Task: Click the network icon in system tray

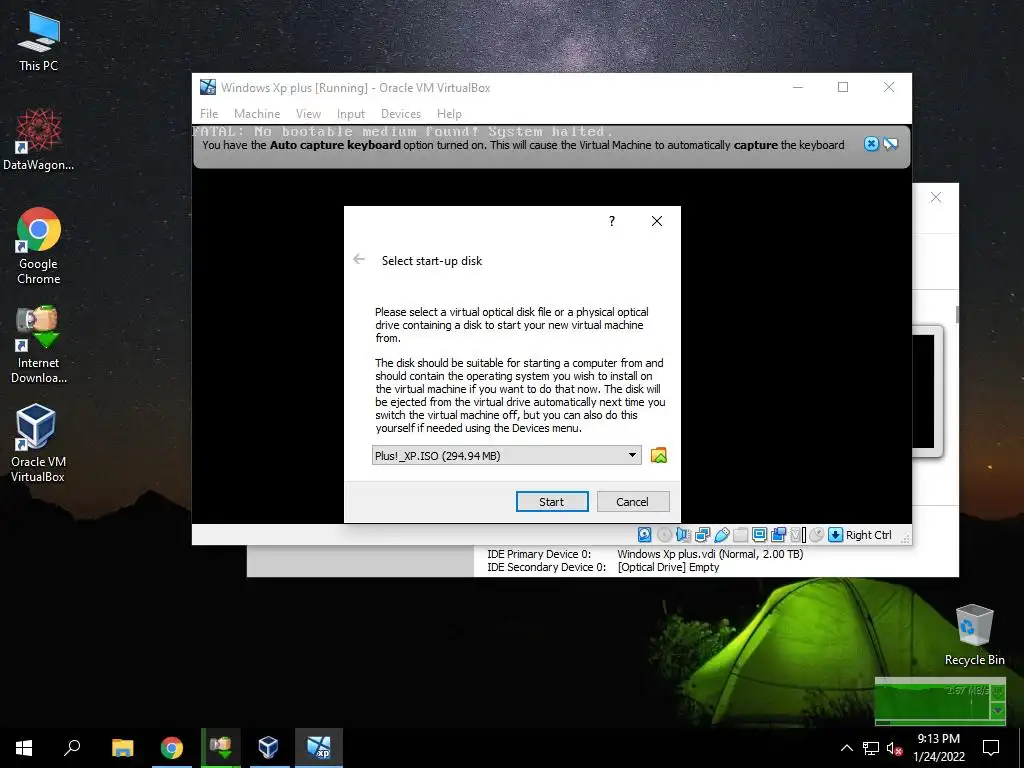Action: click(871, 748)
